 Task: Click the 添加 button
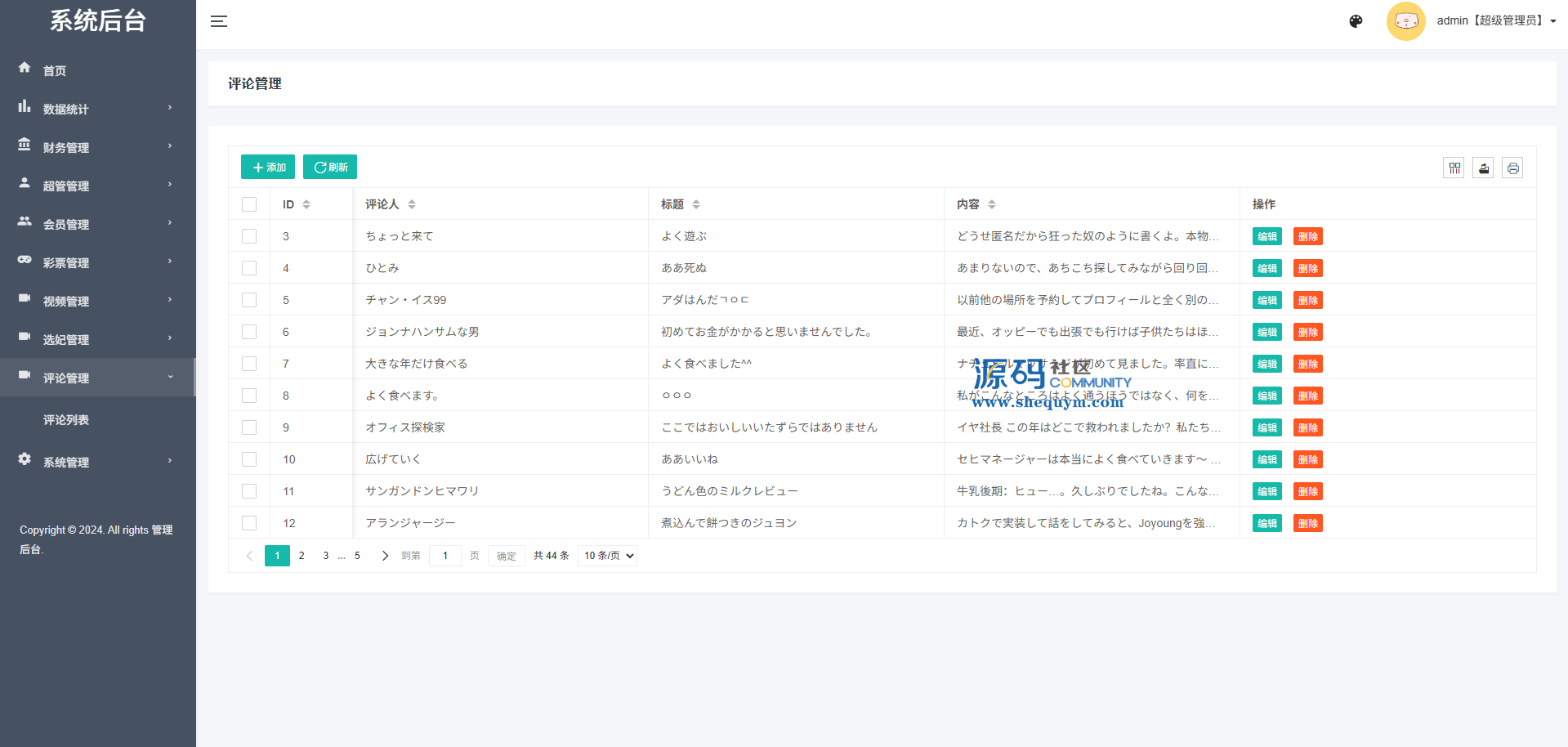268,167
